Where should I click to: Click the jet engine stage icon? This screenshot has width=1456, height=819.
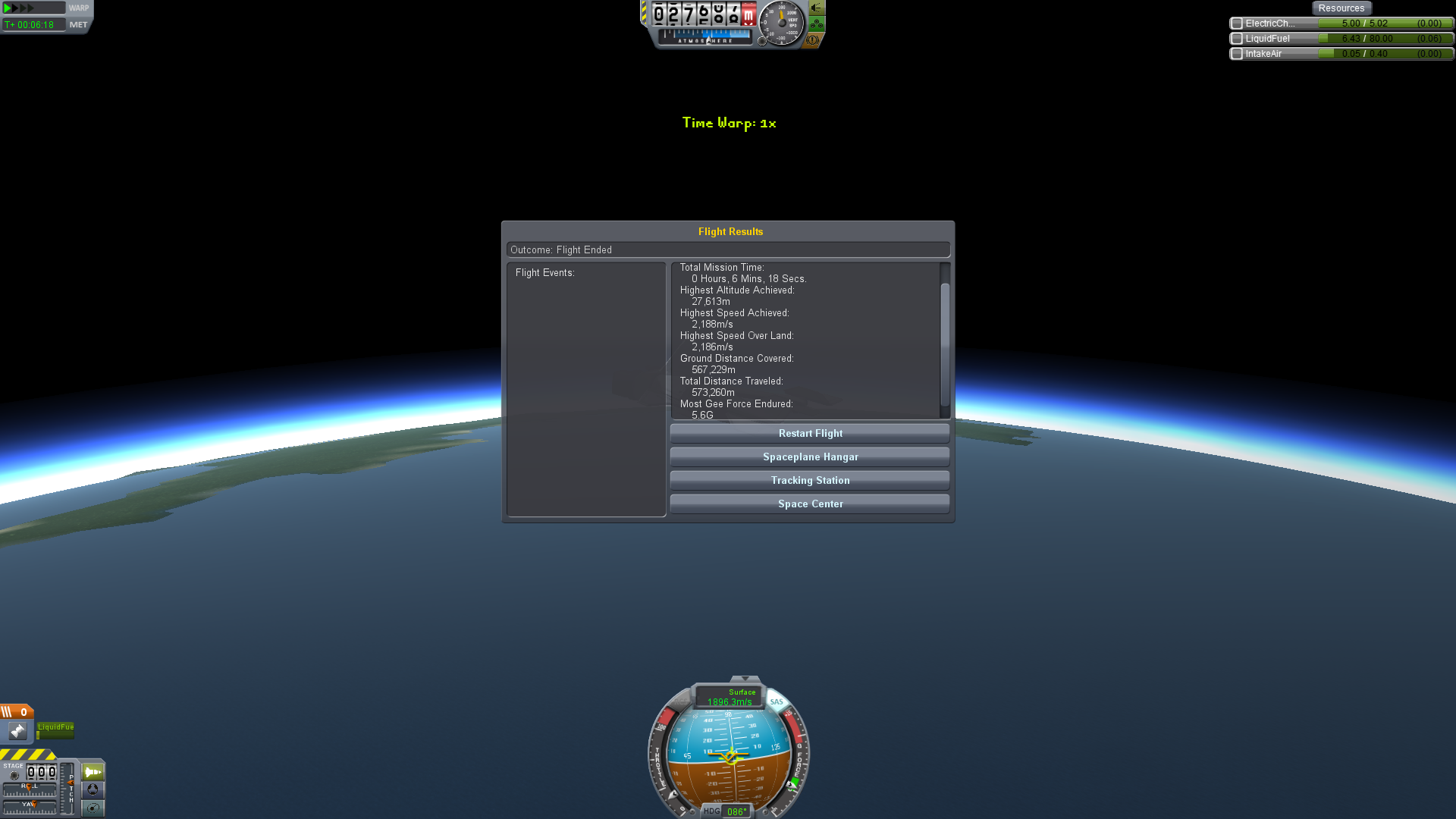coord(17,731)
